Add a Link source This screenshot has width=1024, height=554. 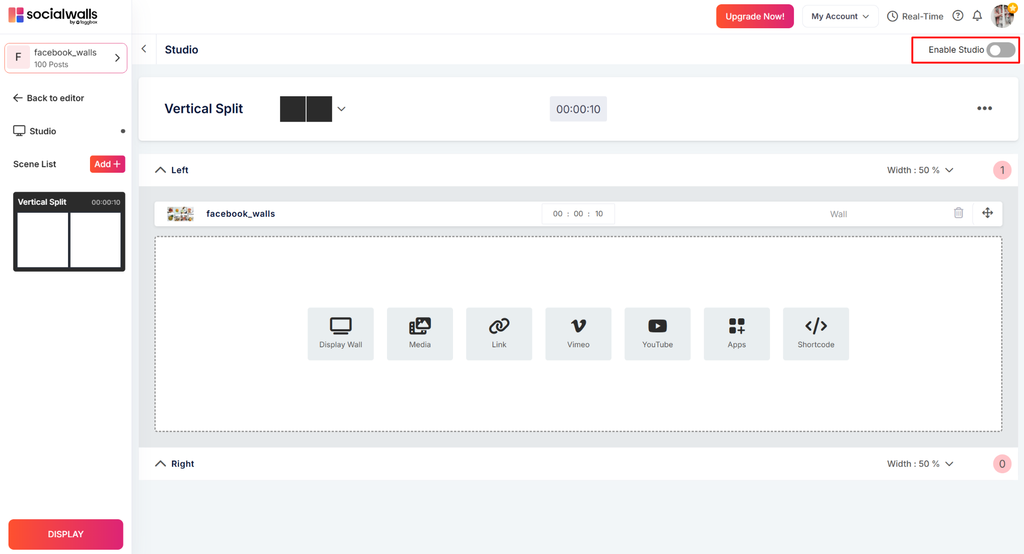[499, 333]
